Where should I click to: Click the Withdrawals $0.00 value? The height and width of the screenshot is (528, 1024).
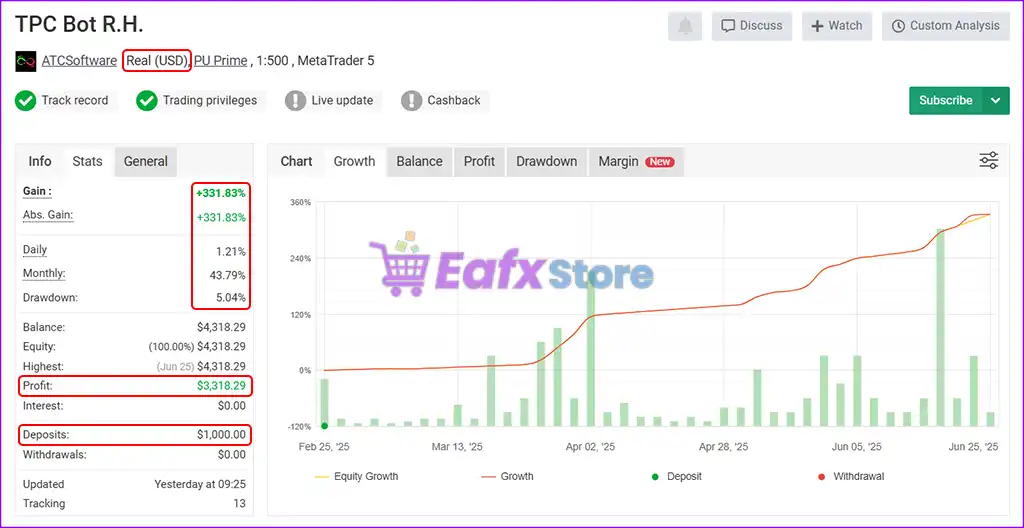232,454
